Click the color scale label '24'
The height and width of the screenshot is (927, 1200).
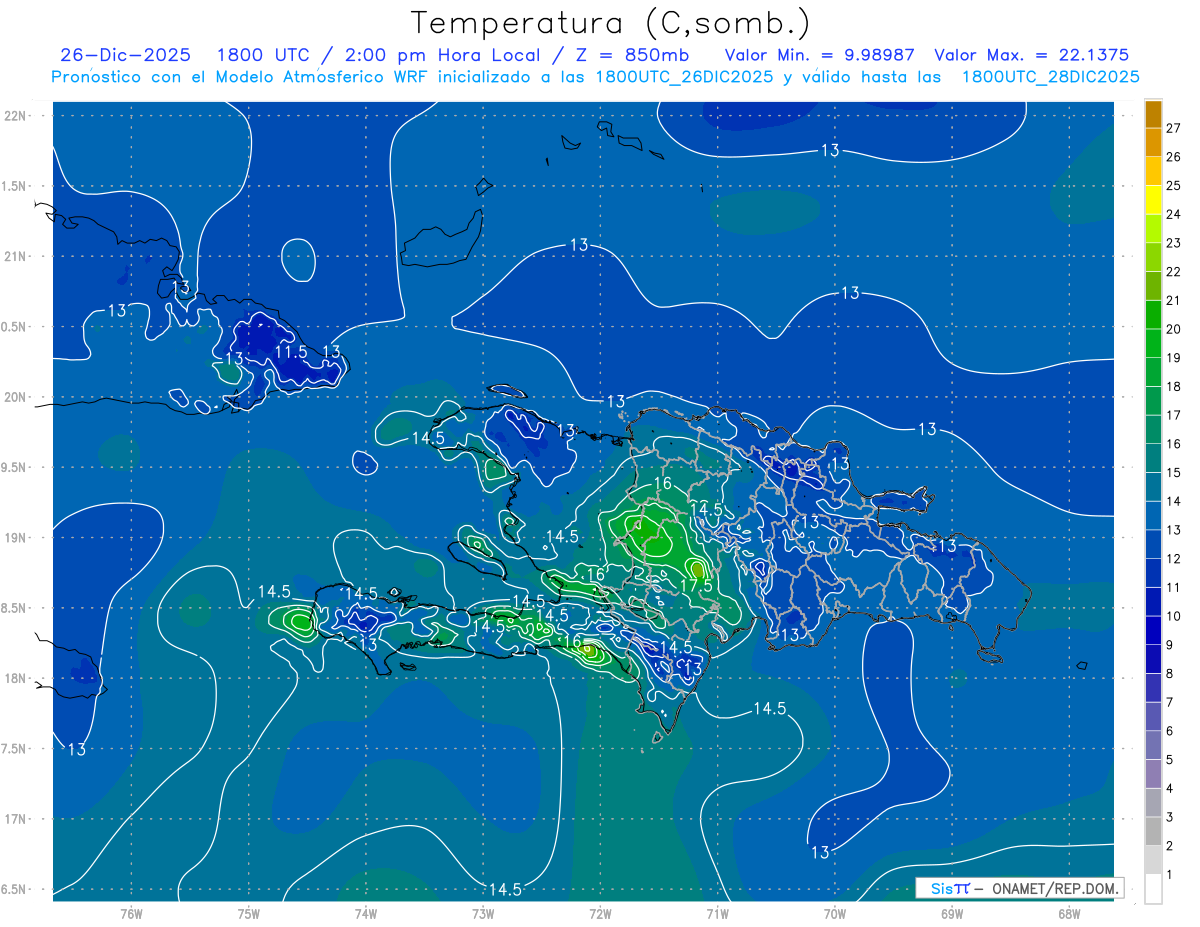[1174, 214]
